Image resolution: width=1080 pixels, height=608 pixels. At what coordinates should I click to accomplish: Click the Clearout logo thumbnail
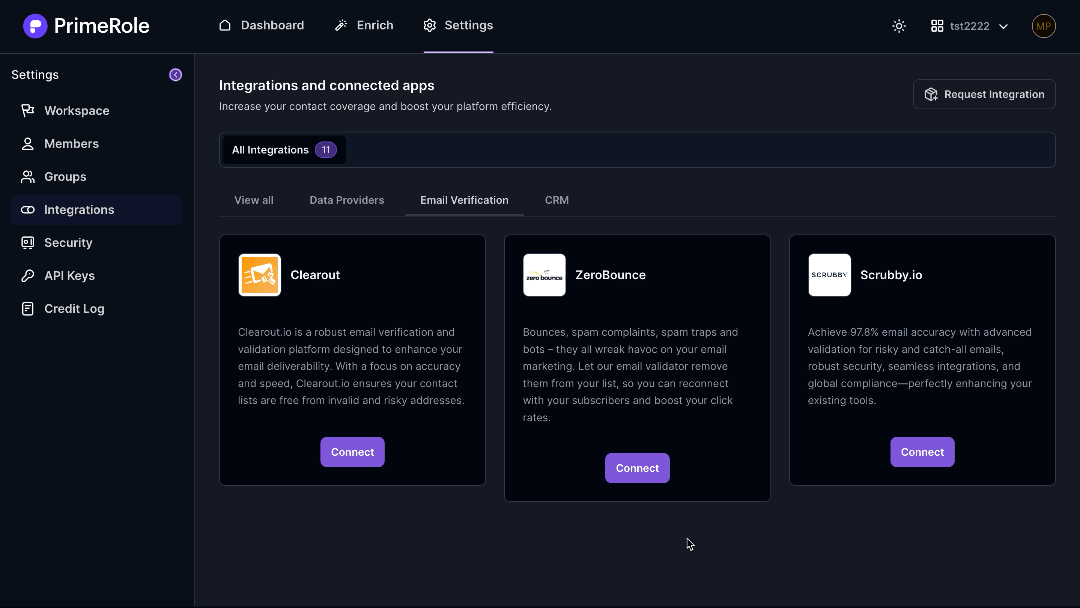click(260, 275)
